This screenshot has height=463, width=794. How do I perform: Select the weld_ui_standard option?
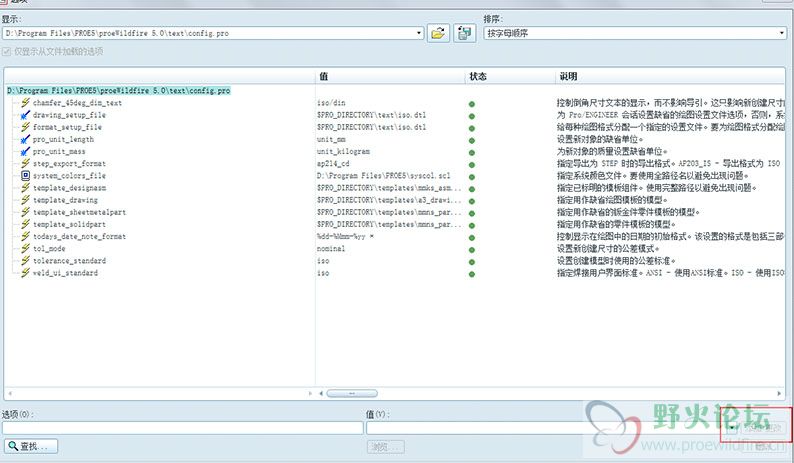pos(65,273)
